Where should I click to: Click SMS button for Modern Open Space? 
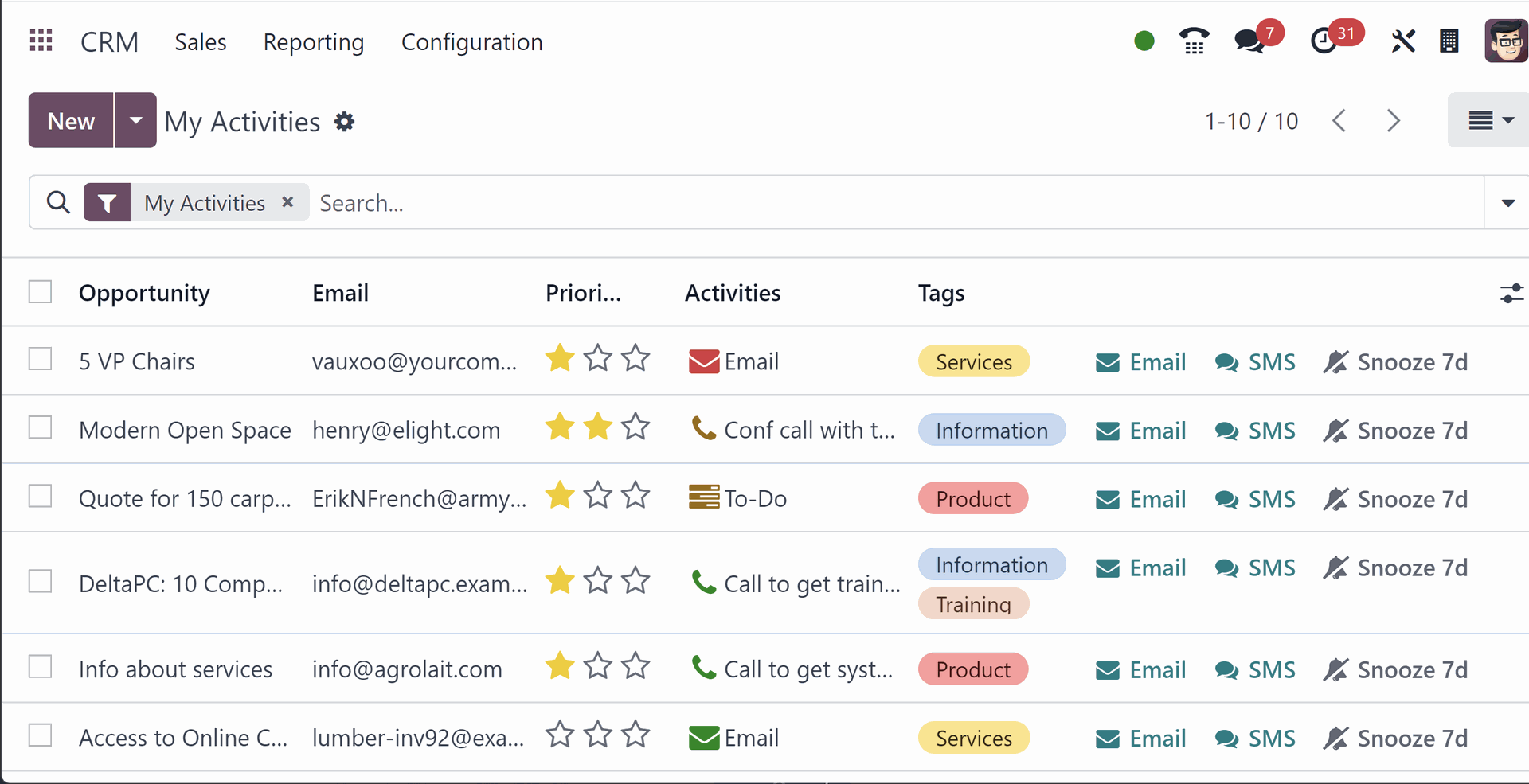pos(1255,431)
